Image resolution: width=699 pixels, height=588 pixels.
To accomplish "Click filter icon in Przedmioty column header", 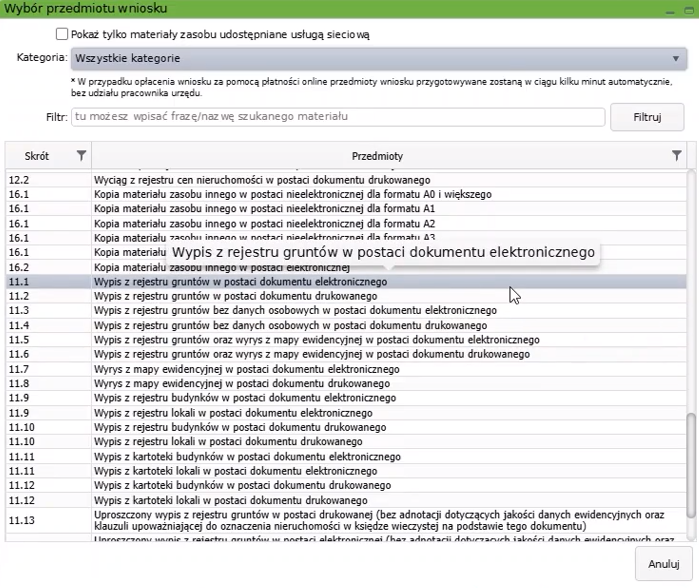I will pyautogui.click(x=677, y=156).
